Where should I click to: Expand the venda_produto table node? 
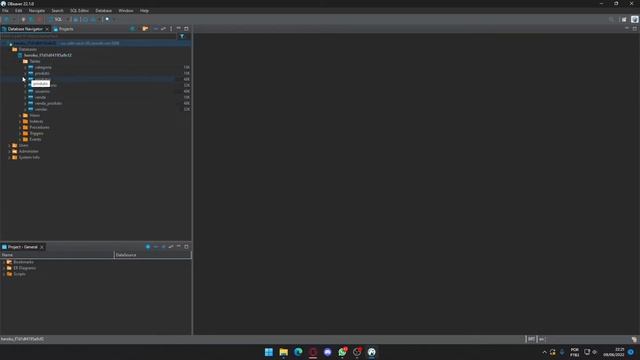pyautogui.click(x=25, y=103)
